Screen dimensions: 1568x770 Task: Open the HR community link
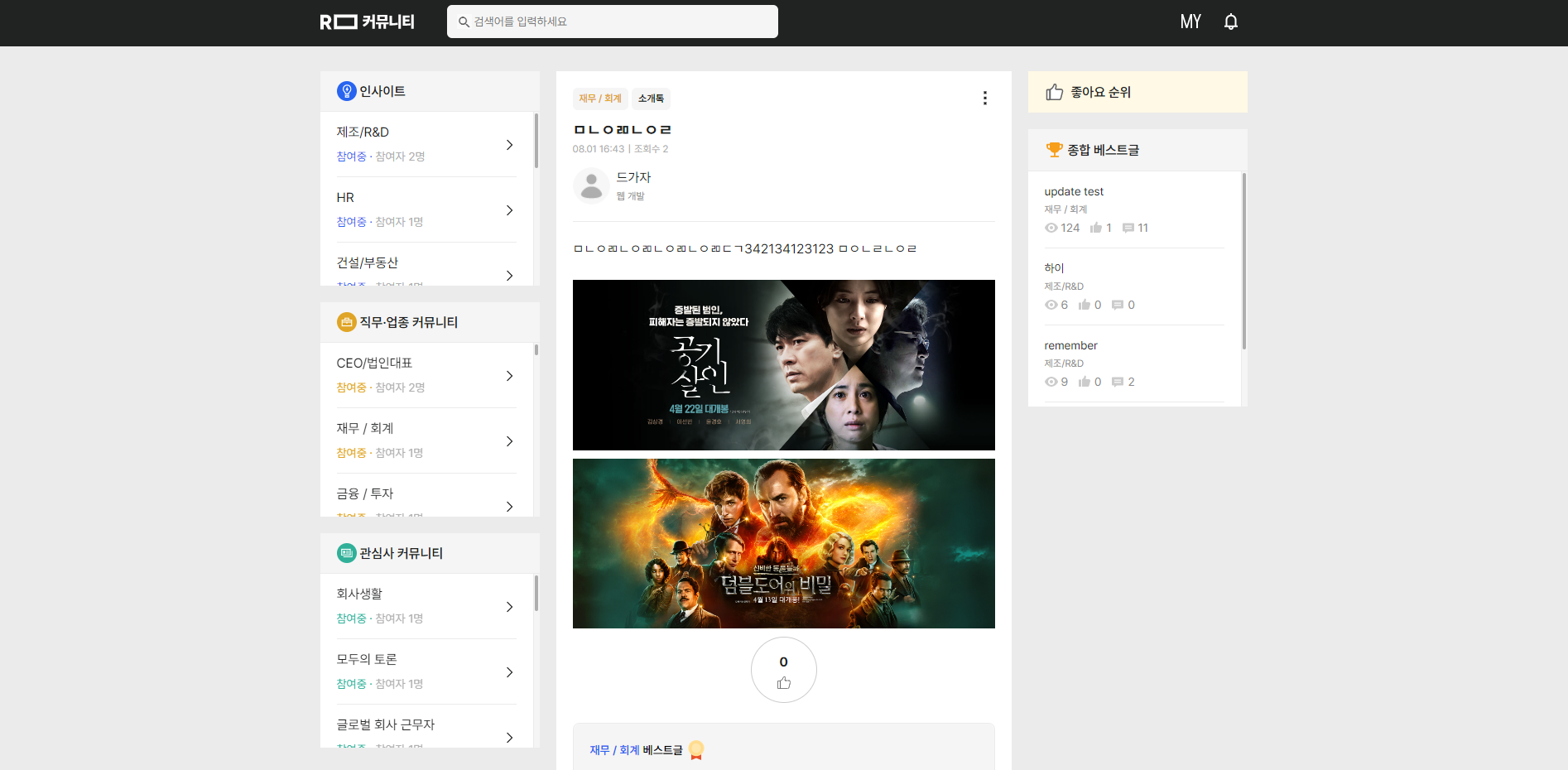tap(345, 198)
